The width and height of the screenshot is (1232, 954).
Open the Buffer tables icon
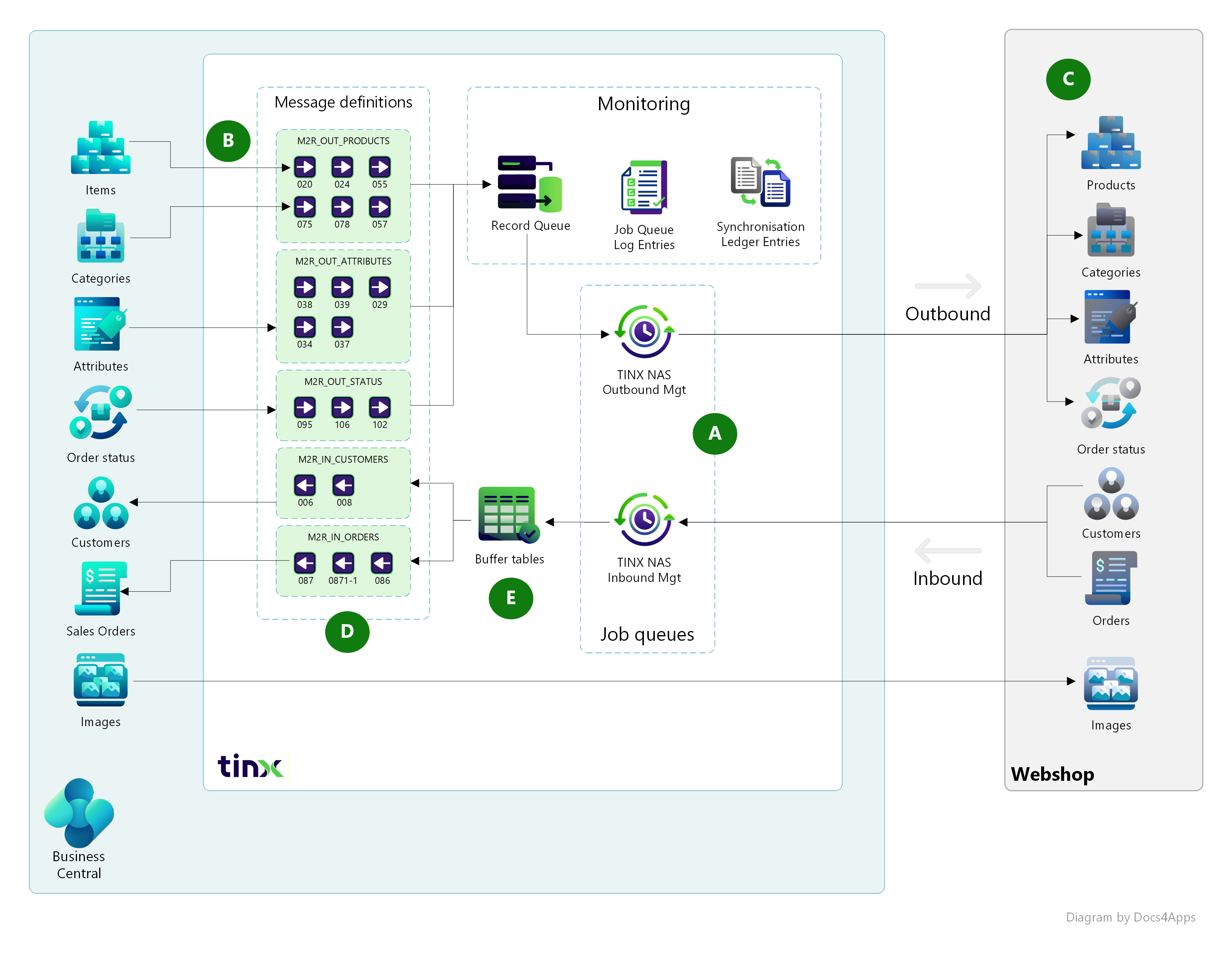tap(509, 515)
